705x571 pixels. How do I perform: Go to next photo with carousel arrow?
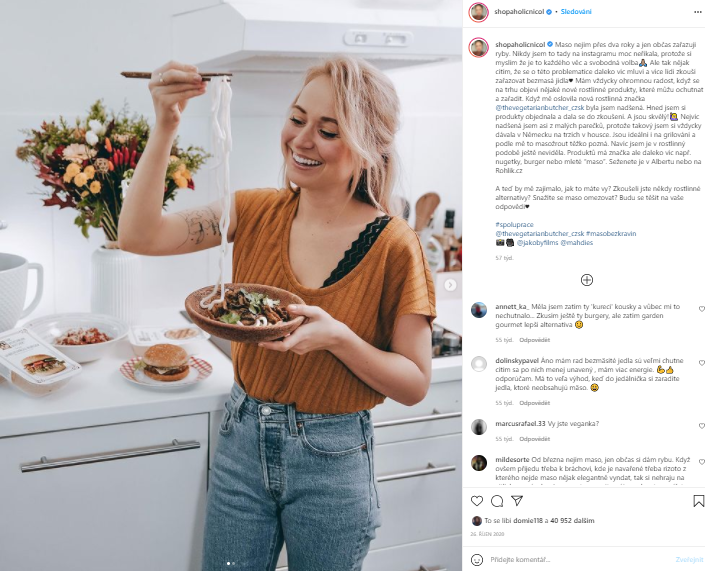[450, 285]
